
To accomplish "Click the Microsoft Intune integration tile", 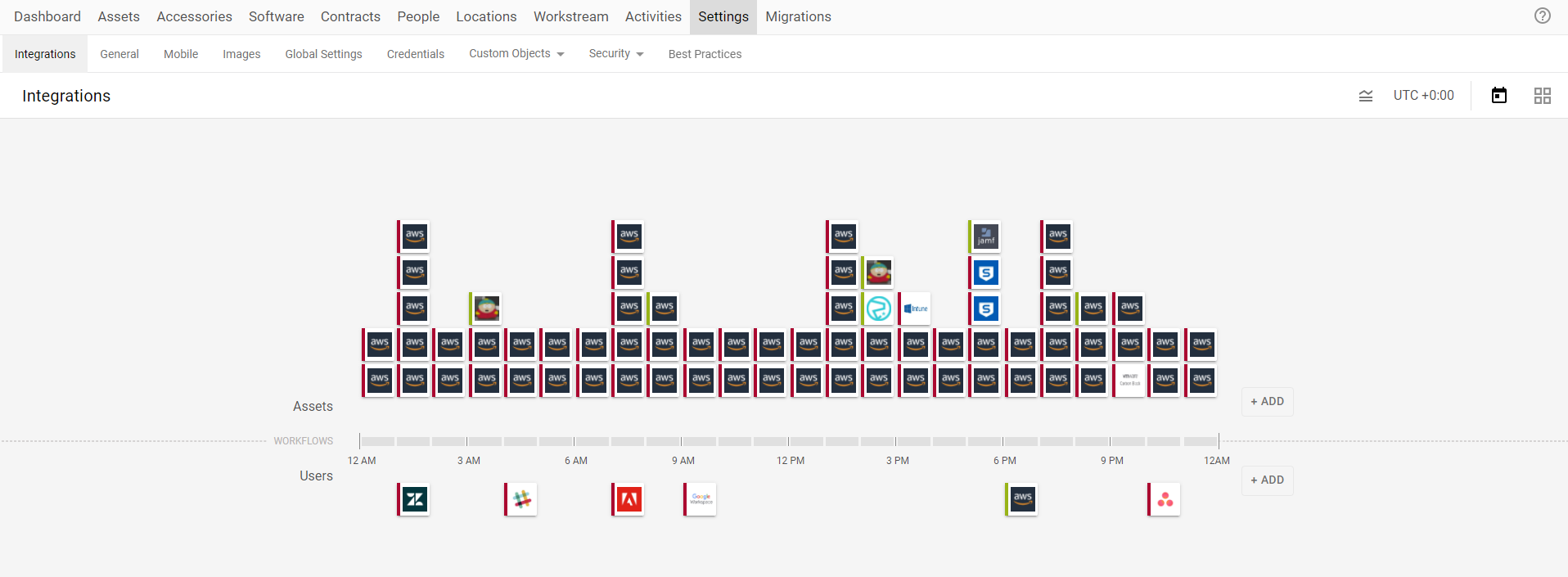I will 916,309.
